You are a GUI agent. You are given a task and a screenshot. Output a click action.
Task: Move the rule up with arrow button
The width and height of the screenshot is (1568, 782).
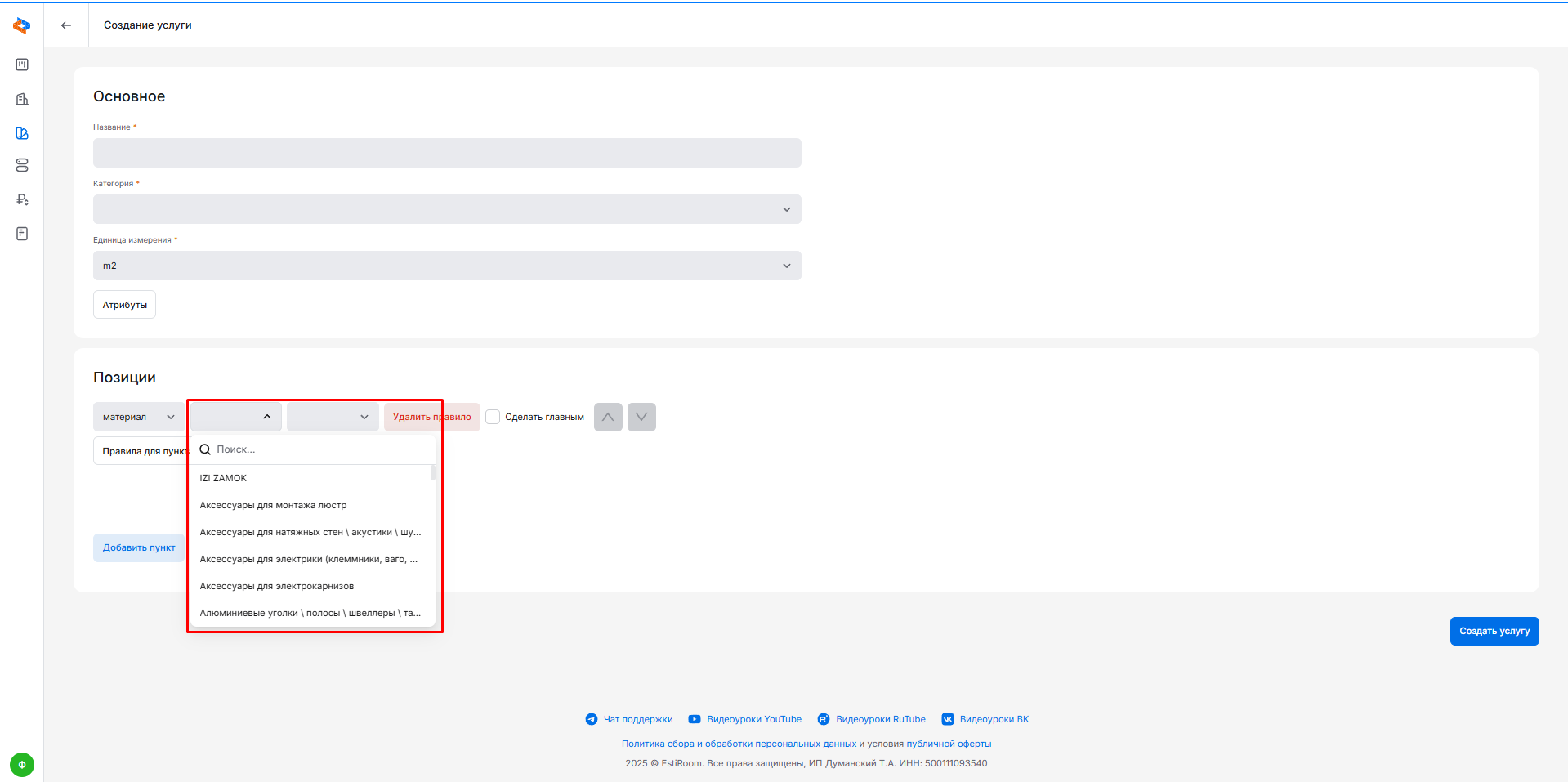(608, 417)
